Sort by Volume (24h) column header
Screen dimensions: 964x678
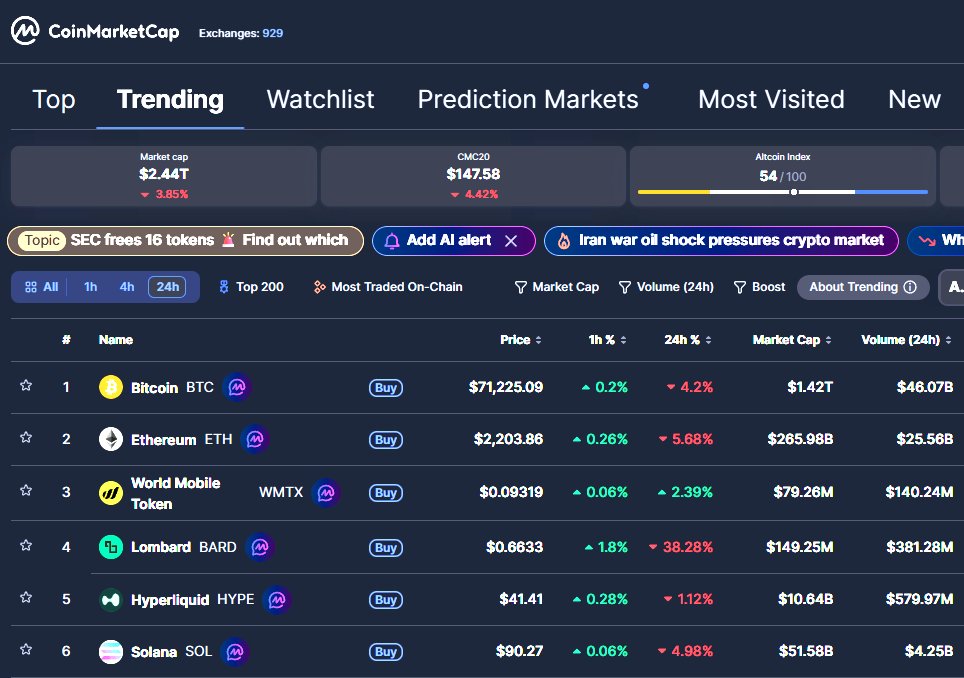click(907, 340)
